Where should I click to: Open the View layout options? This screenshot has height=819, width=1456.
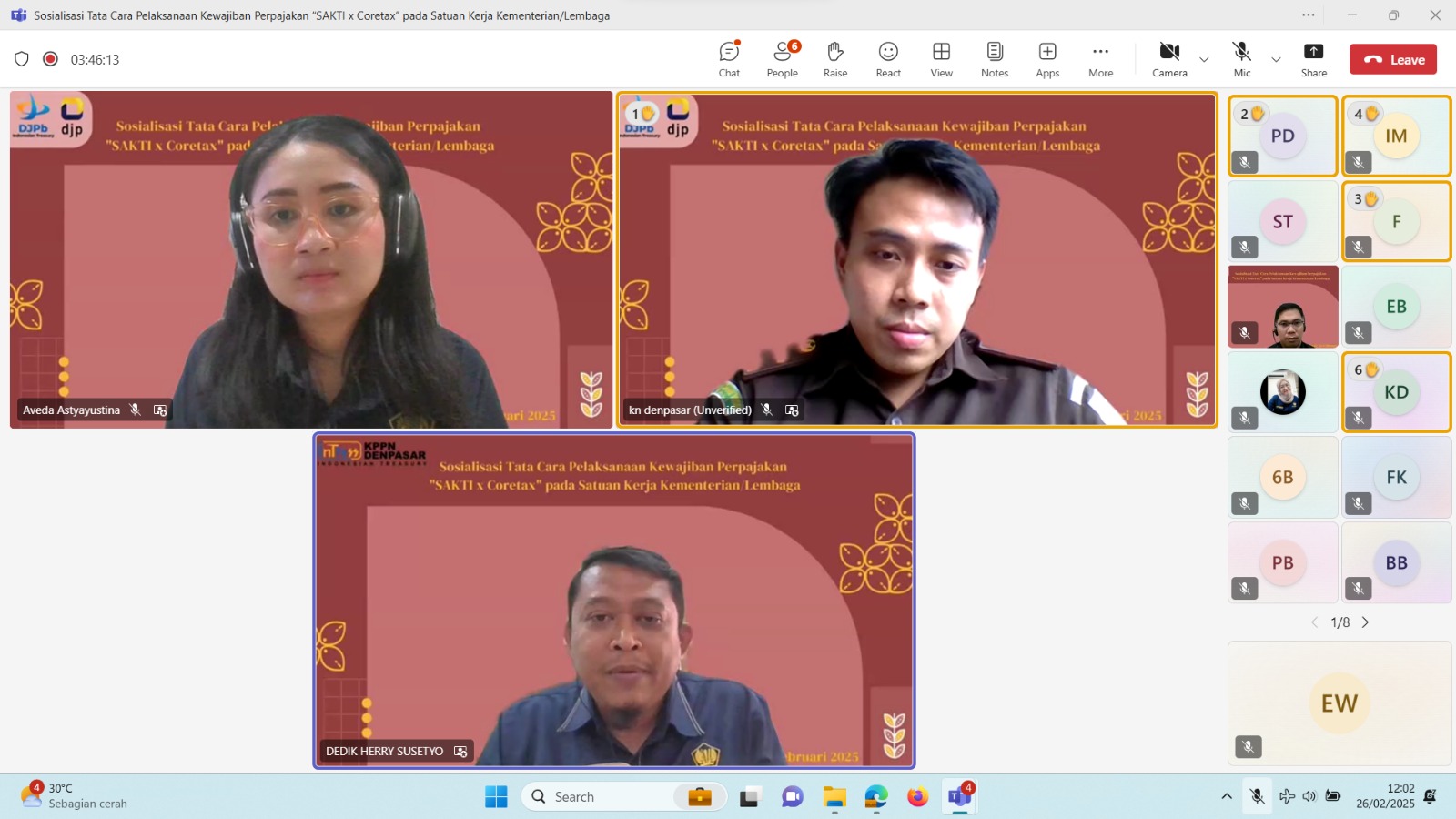941,60
